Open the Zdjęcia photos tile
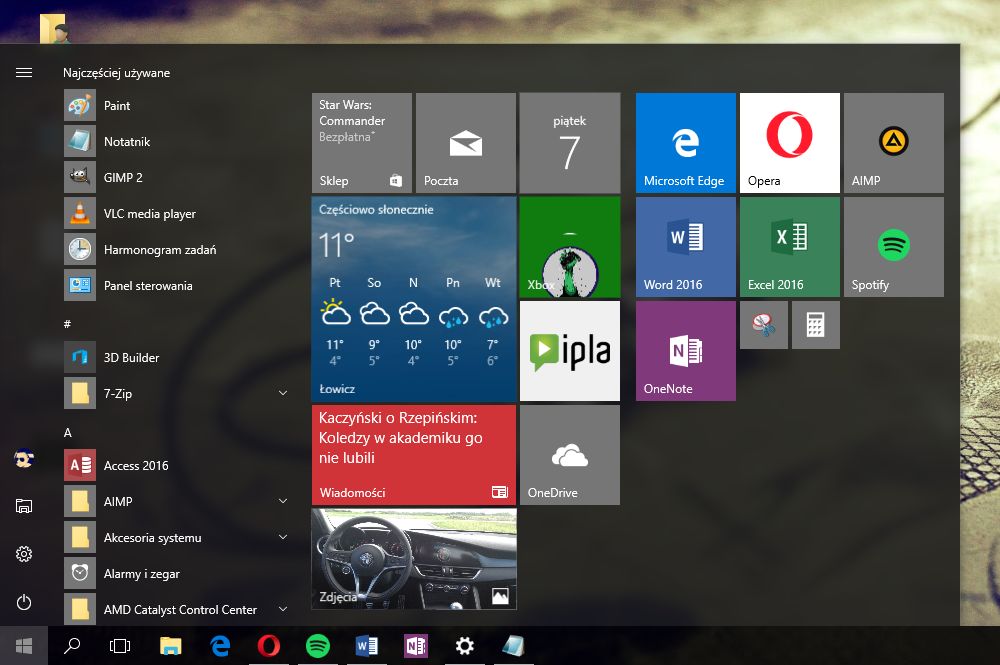 tap(414, 559)
